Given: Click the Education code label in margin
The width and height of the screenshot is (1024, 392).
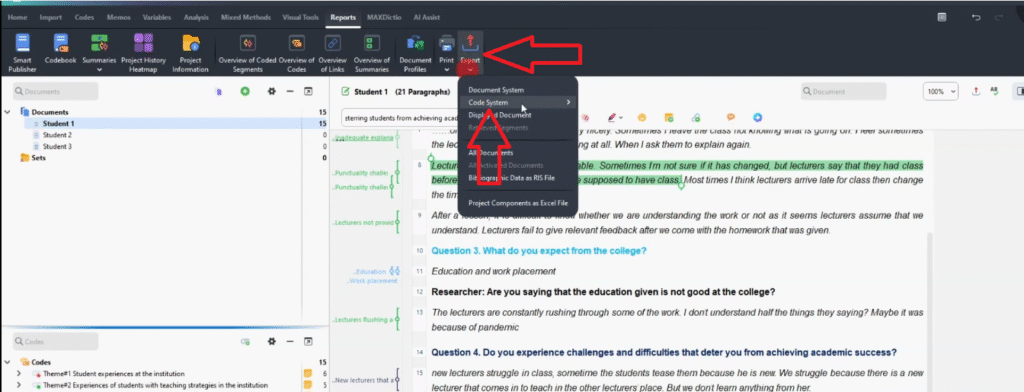Looking at the screenshot, I should pyautogui.click(x=370, y=271).
